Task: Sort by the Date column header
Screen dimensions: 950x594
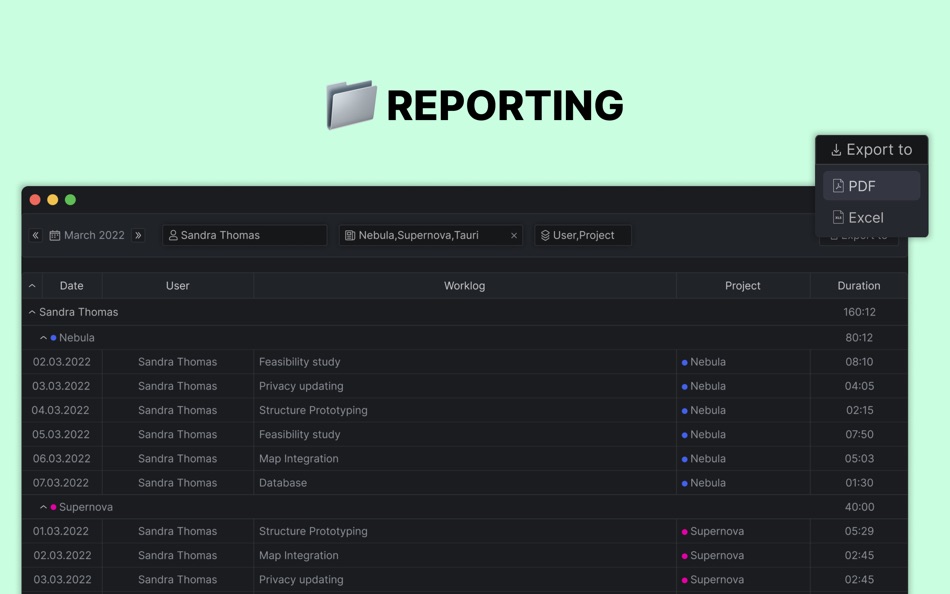Action: click(x=71, y=285)
